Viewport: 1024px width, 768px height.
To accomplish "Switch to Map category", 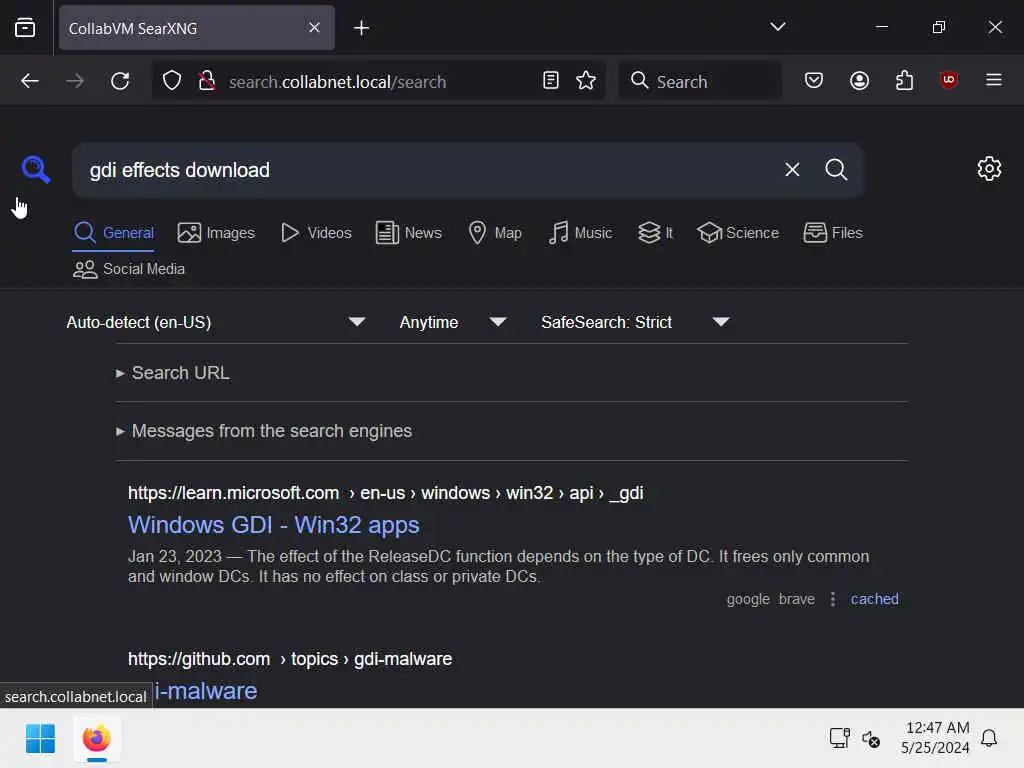I will click(x=495, y=233).
